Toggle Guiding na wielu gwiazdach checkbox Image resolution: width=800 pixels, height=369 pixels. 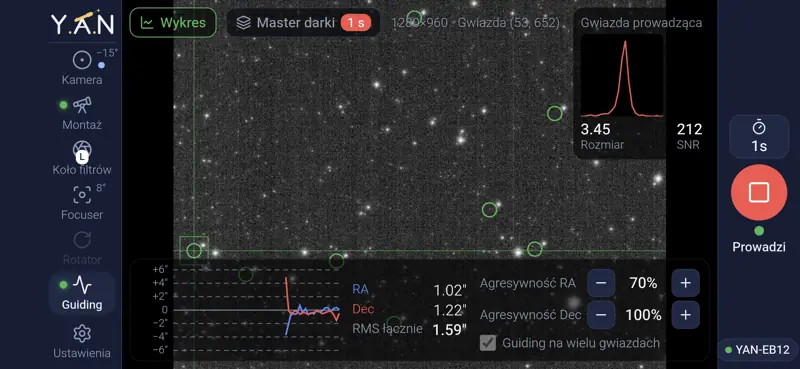(x=488, y=343)
